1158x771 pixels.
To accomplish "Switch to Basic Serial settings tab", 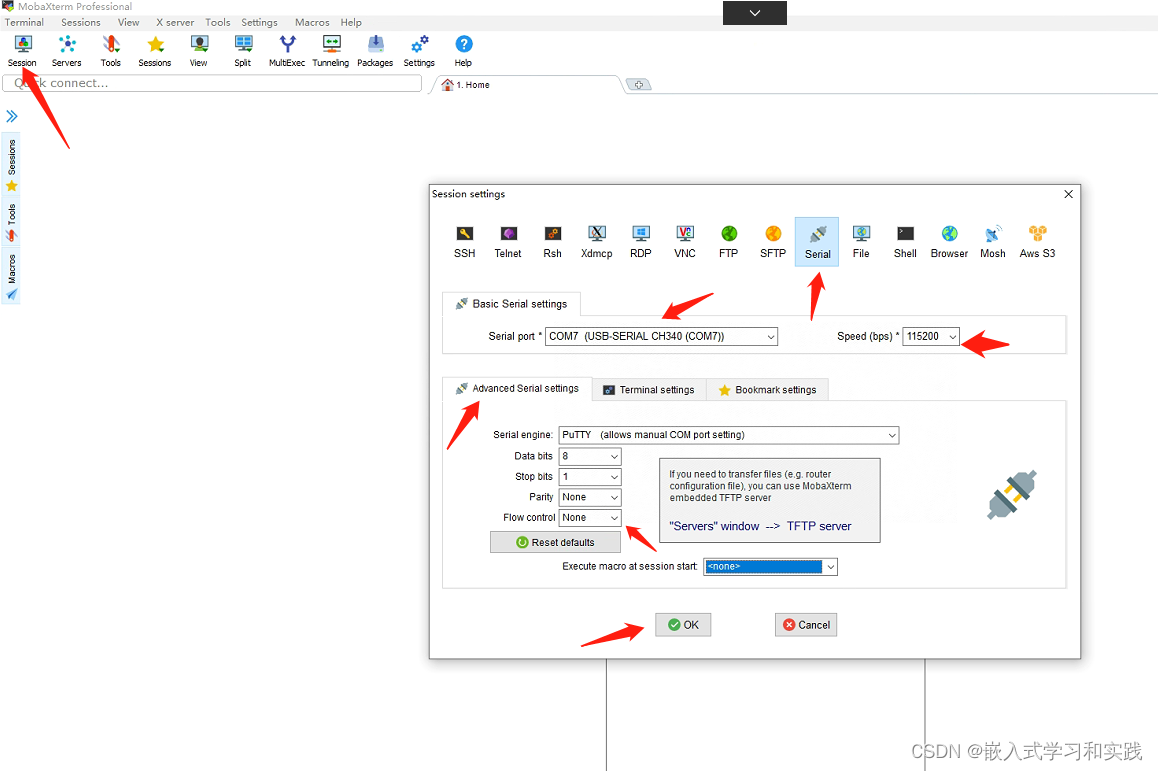I will coord(511,304).
